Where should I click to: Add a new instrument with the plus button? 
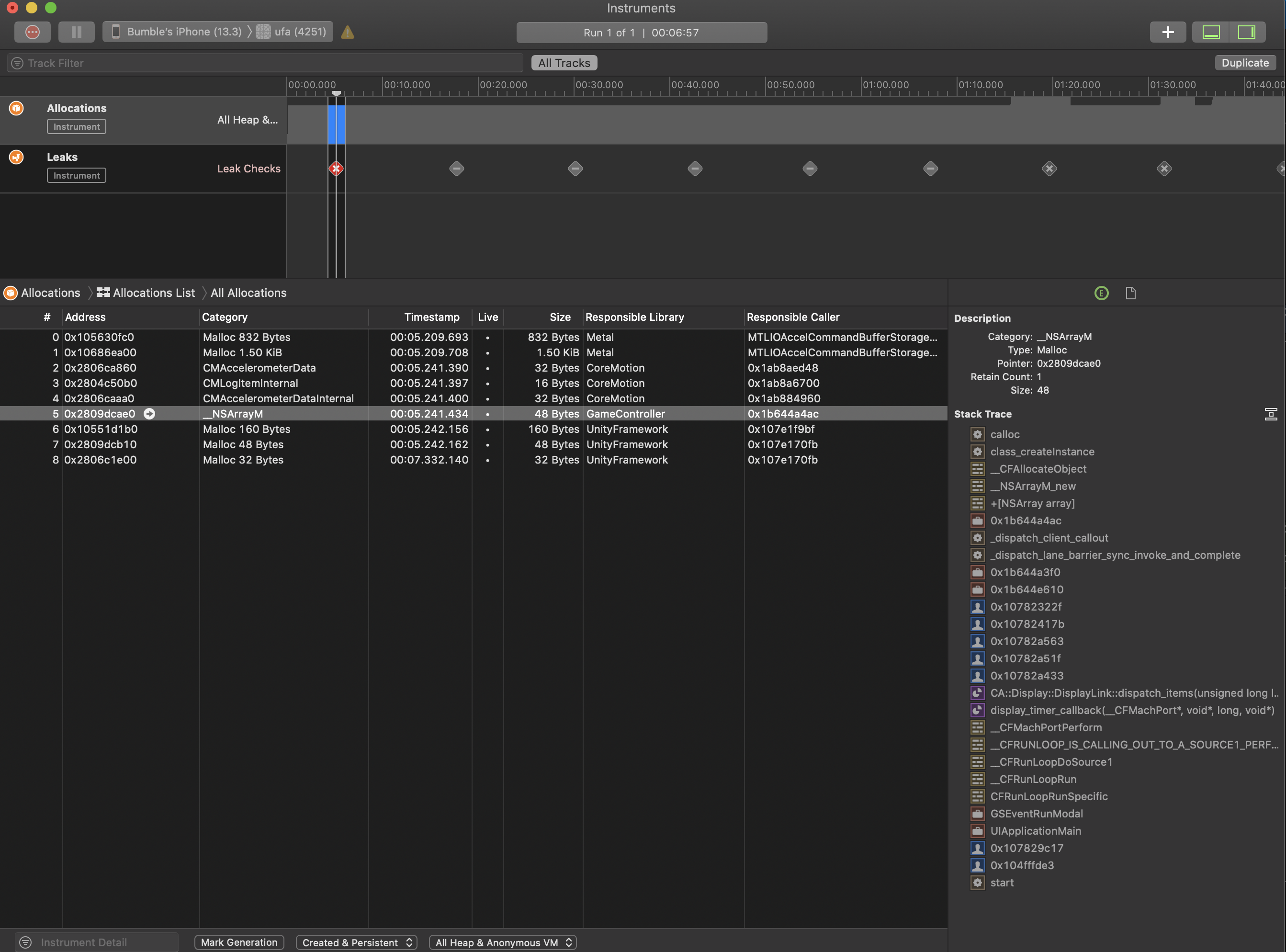(x=1168, y=32)
